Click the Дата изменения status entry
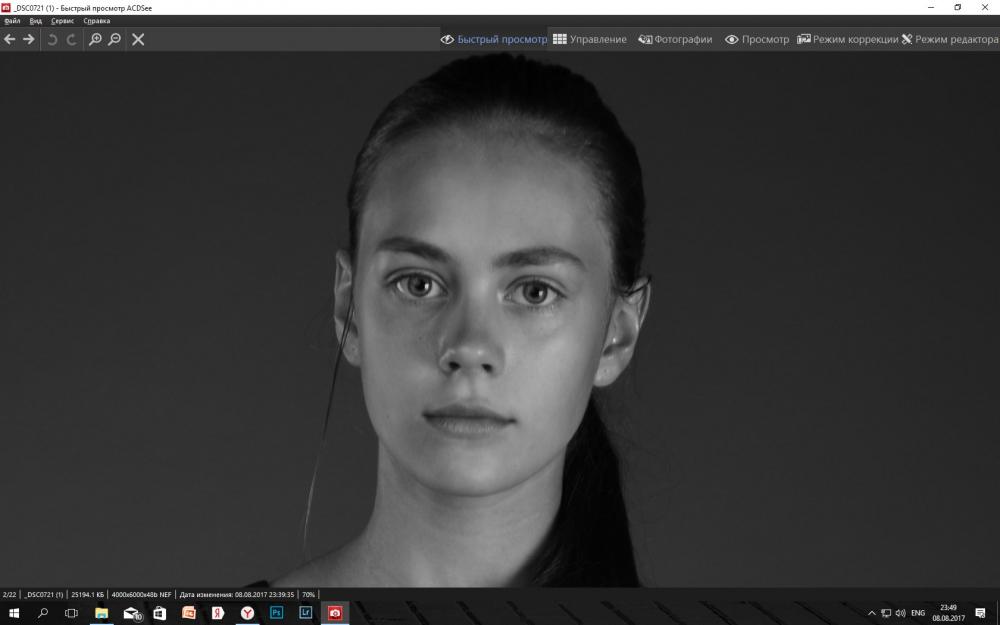1000x625 pixels. pos(237,594)
